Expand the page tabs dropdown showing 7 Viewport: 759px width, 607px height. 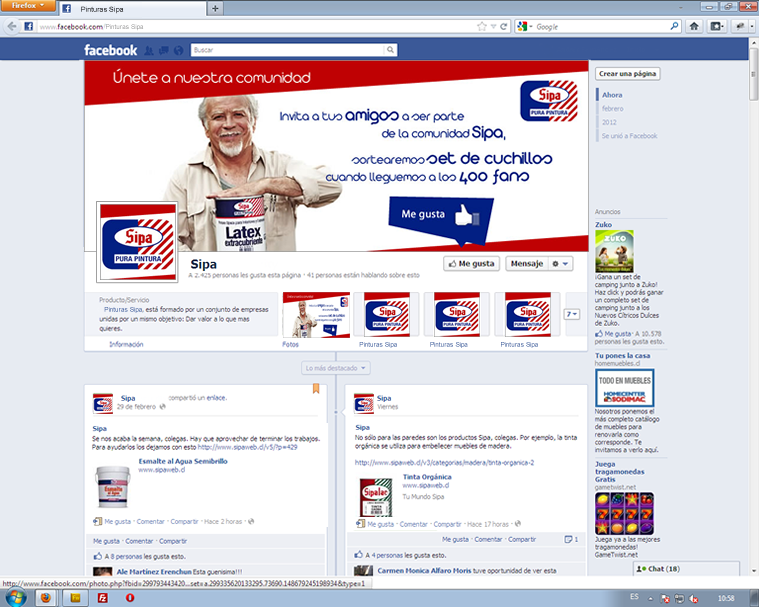(x=572, y=315)
